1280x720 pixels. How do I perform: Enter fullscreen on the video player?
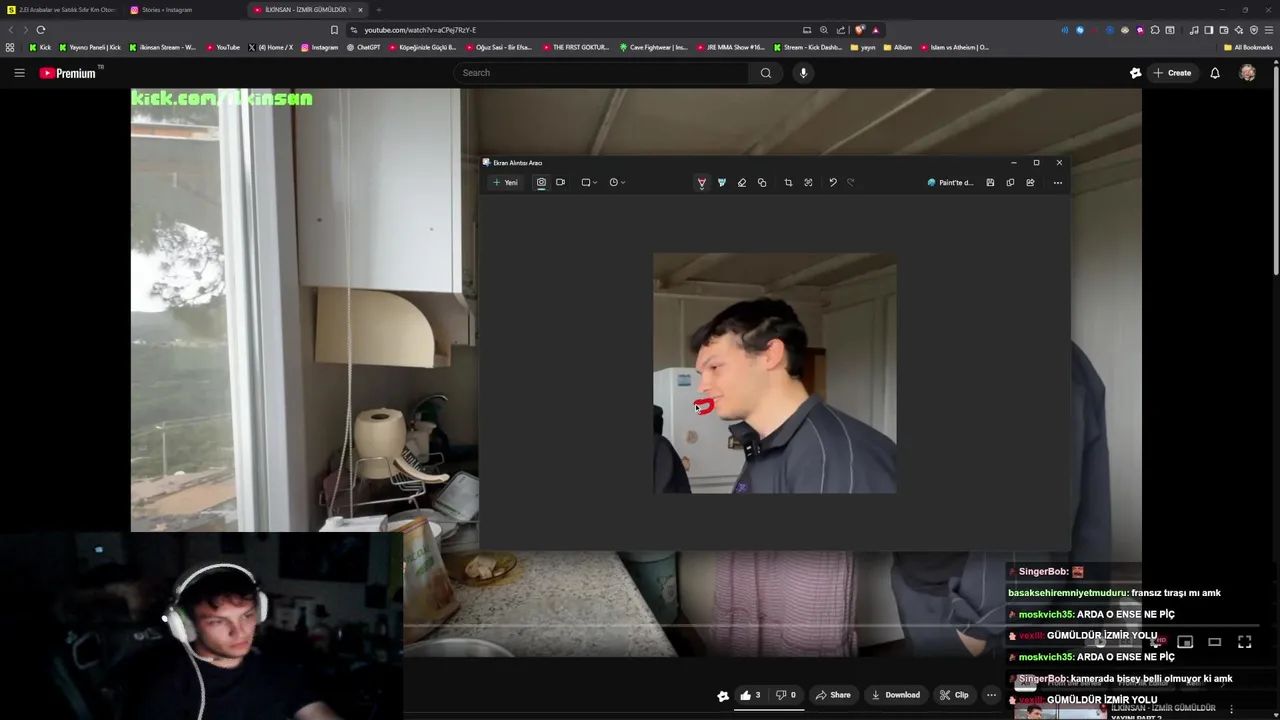point(1245,642)
